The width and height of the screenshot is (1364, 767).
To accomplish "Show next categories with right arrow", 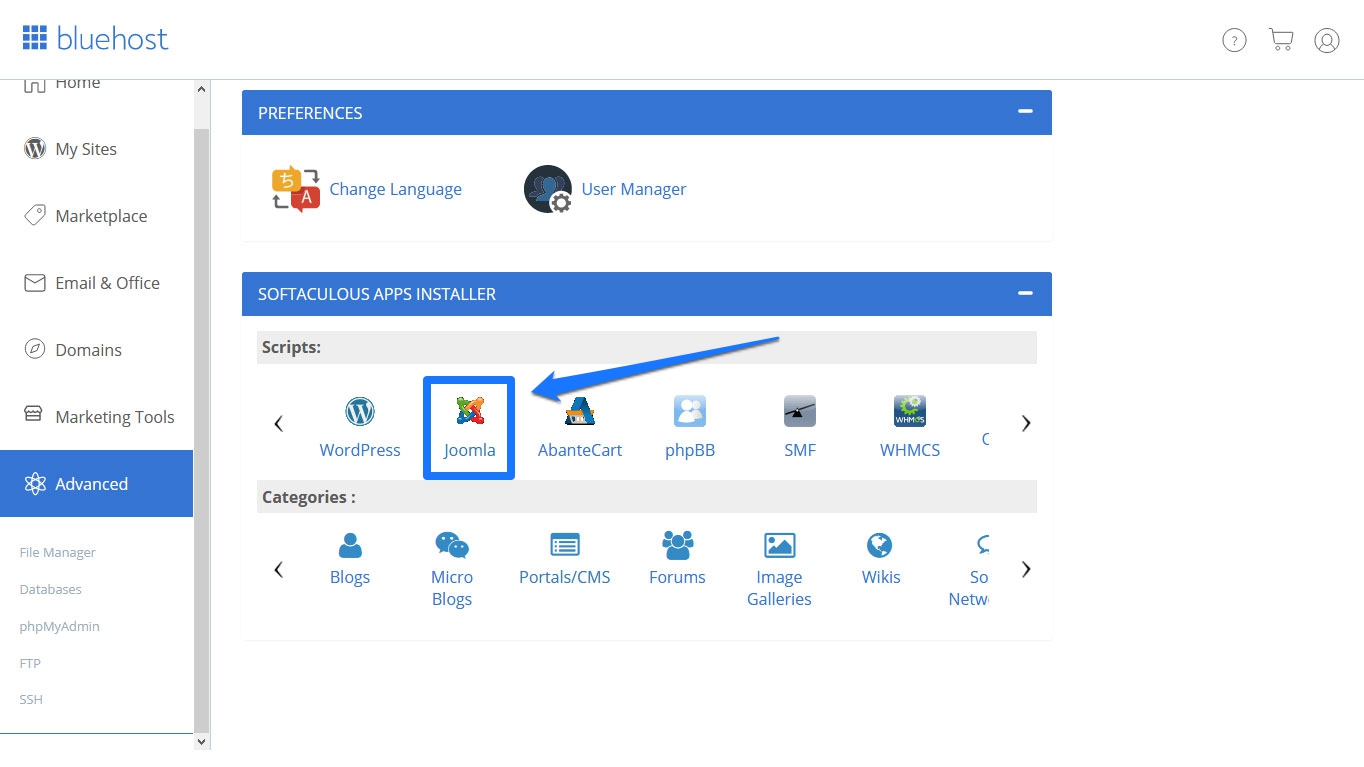I will click(1026, 569).
